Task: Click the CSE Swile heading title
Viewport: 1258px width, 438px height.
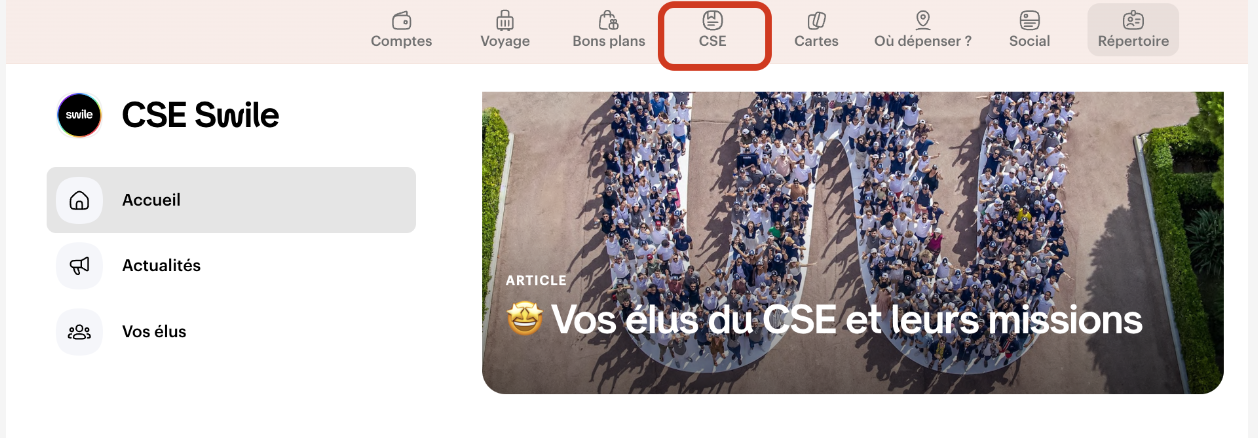Action: pyautogui.click(x=200, y=116)
